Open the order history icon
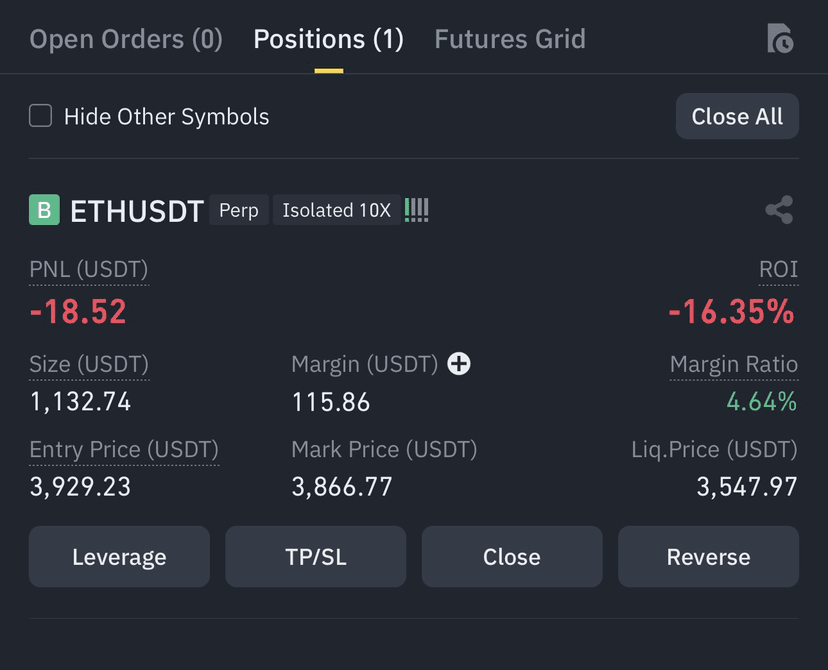Image resolution: width=828 pixels, height=670 pixels. (780, 38)
